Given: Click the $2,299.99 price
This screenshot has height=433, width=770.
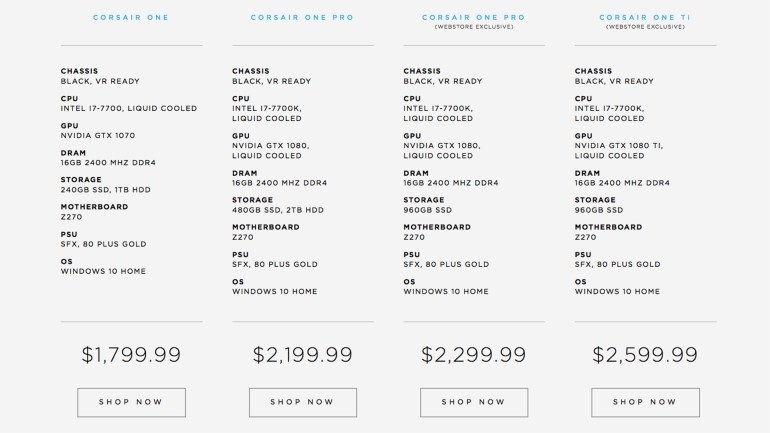Looking at the screenshot, I should pyautogui.click(x=474, y=354).
